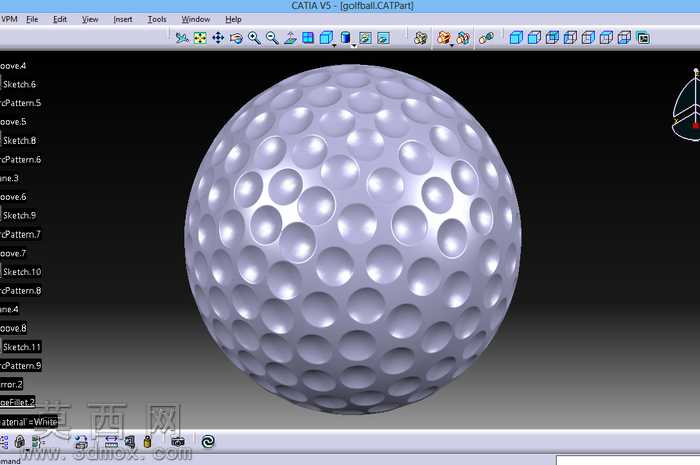Click the linked cylinders icon

point(486,38)
